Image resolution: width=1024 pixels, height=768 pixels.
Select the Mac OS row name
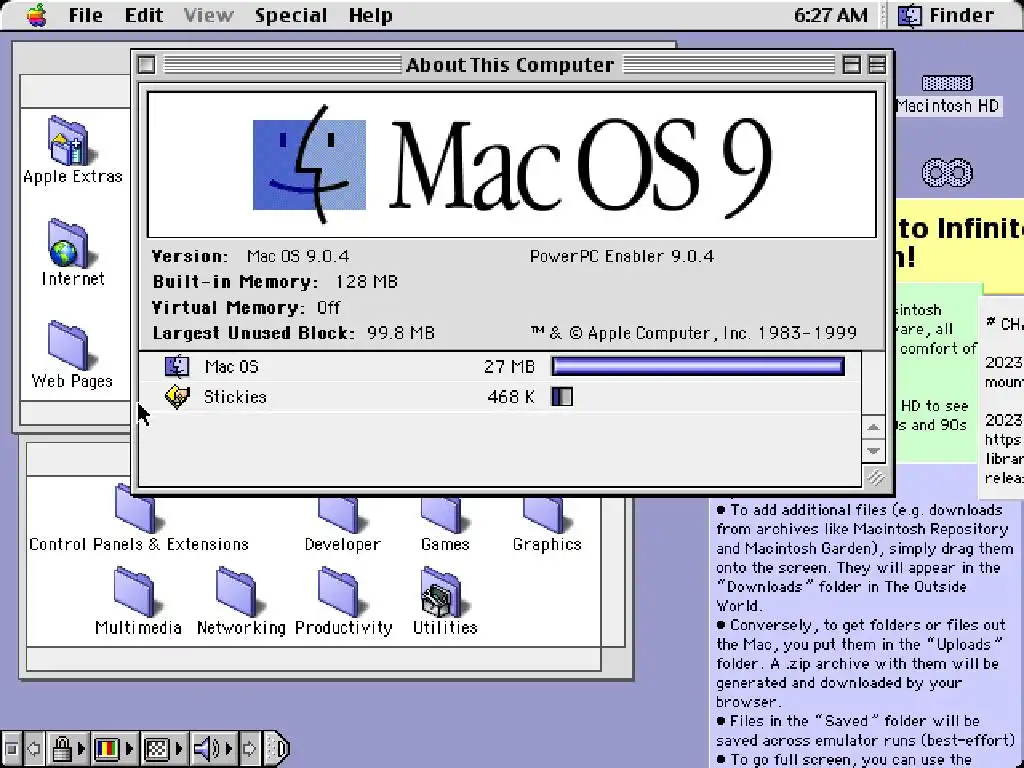(231, 366)
